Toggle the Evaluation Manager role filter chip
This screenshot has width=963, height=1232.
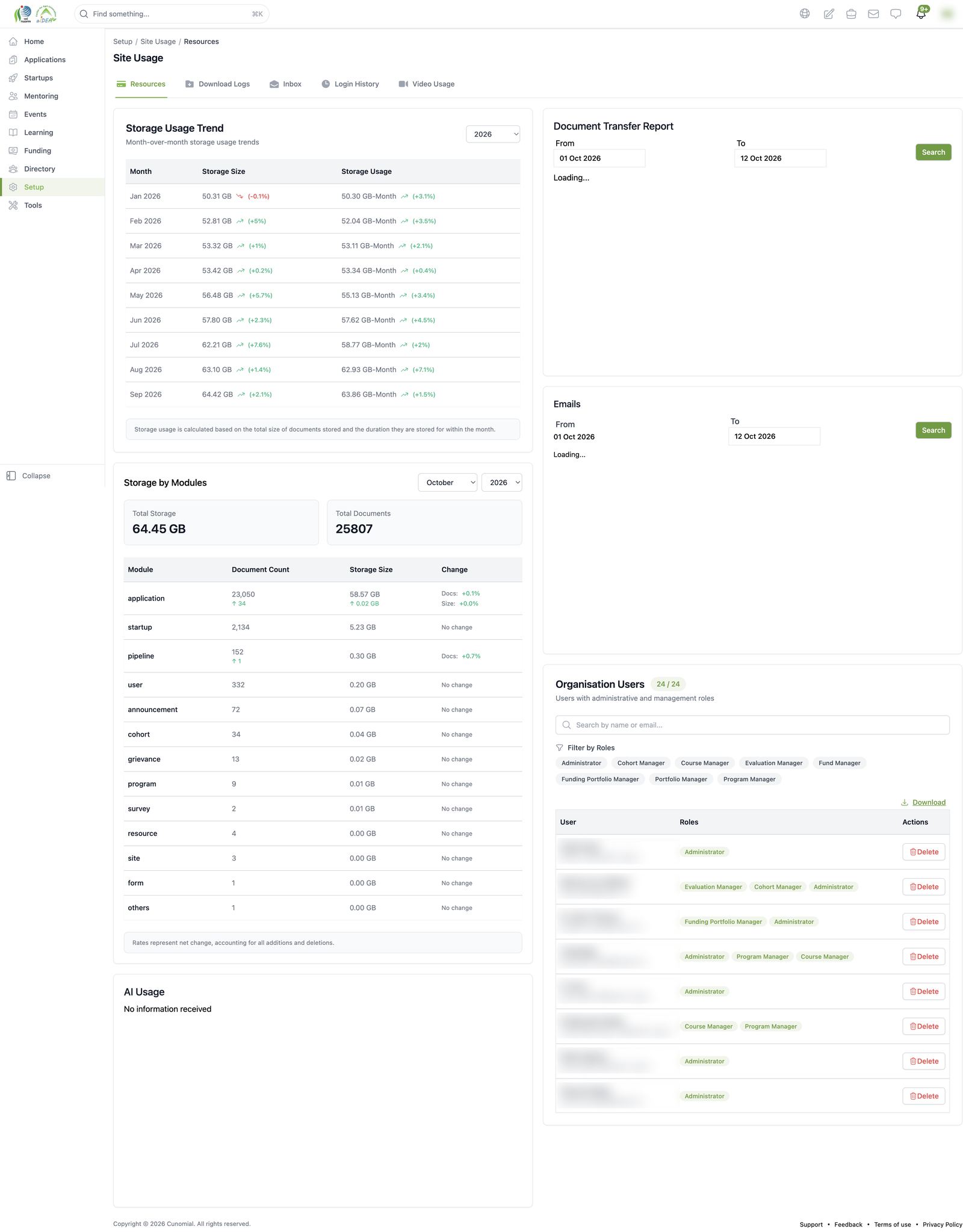click(x=773, y=763)
